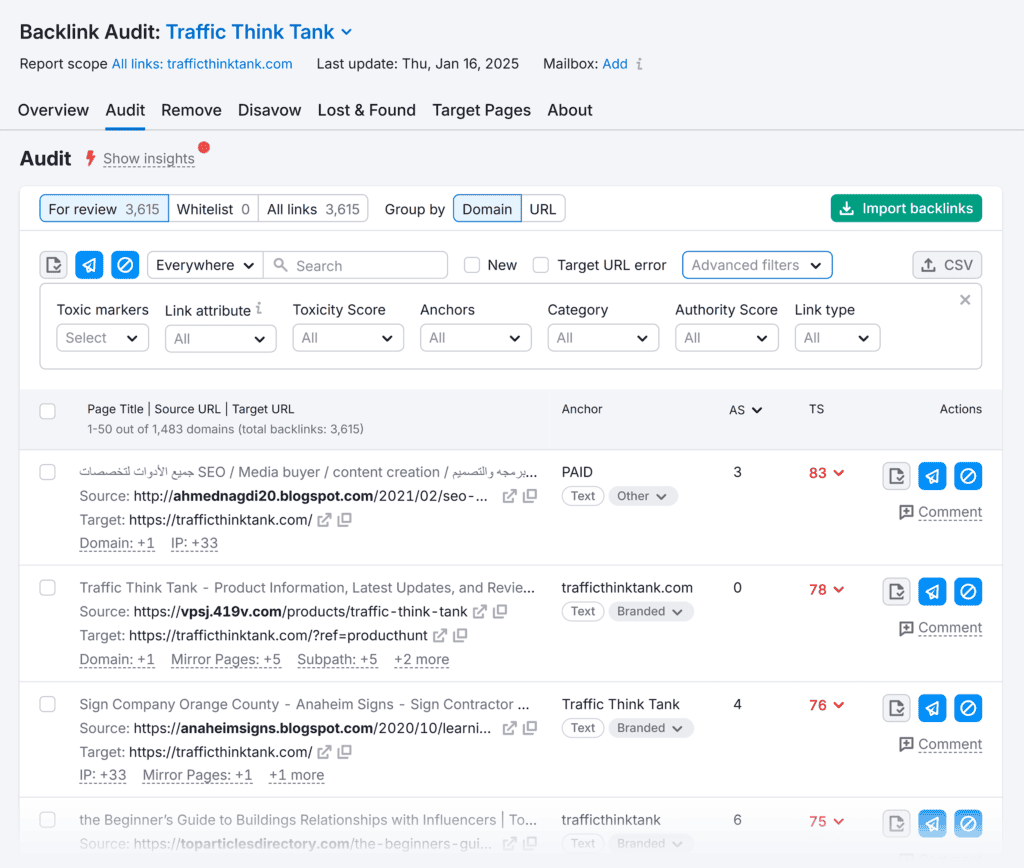1024x868 pixels.
Task: Copy the vpsj.419v.com source URL
Action: (x=500, y=612)
